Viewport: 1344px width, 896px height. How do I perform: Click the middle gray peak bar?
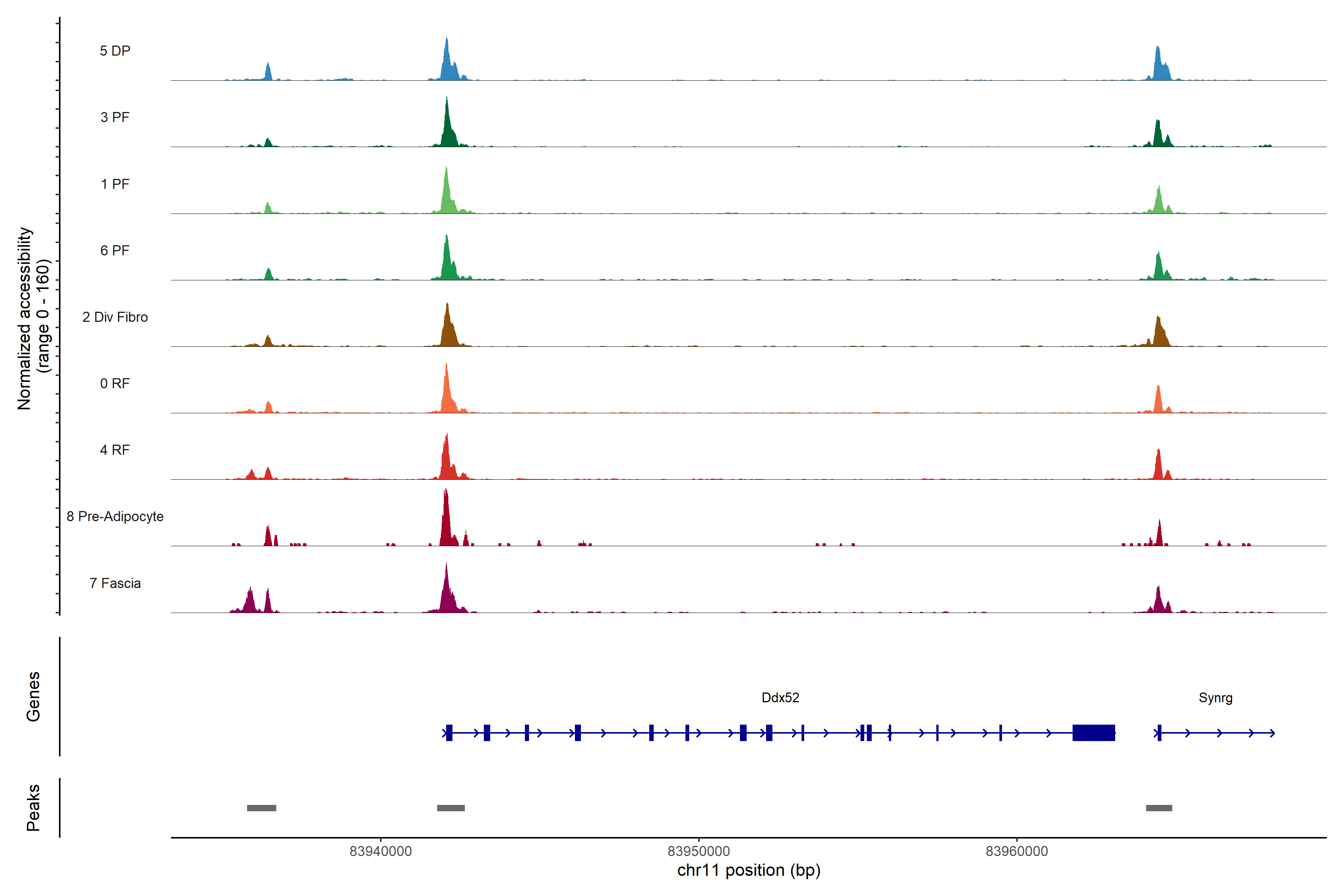[x=450, y=808]
